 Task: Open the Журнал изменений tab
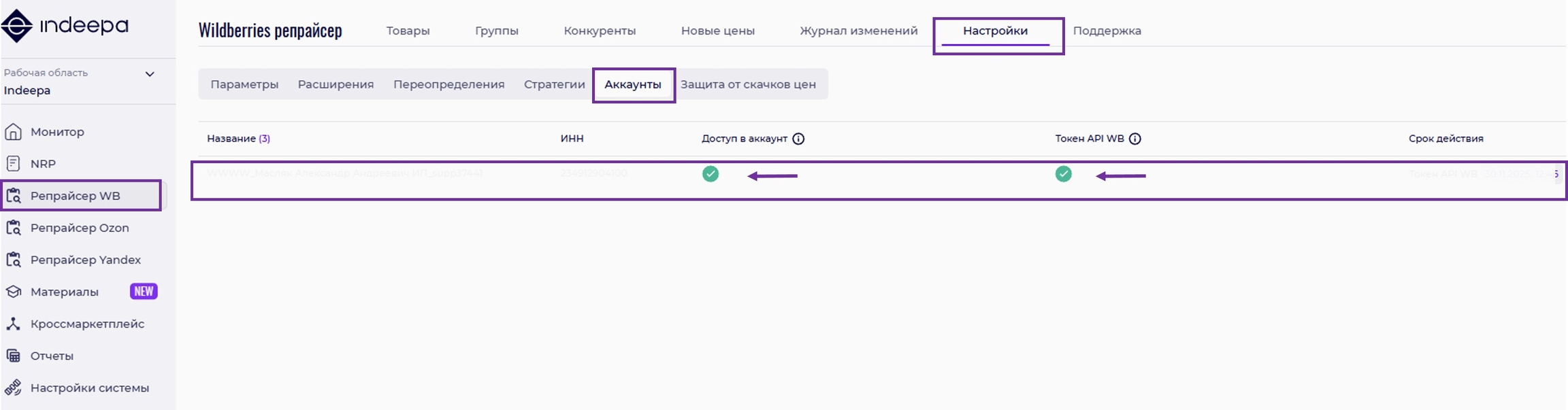[x=858, y=31]
